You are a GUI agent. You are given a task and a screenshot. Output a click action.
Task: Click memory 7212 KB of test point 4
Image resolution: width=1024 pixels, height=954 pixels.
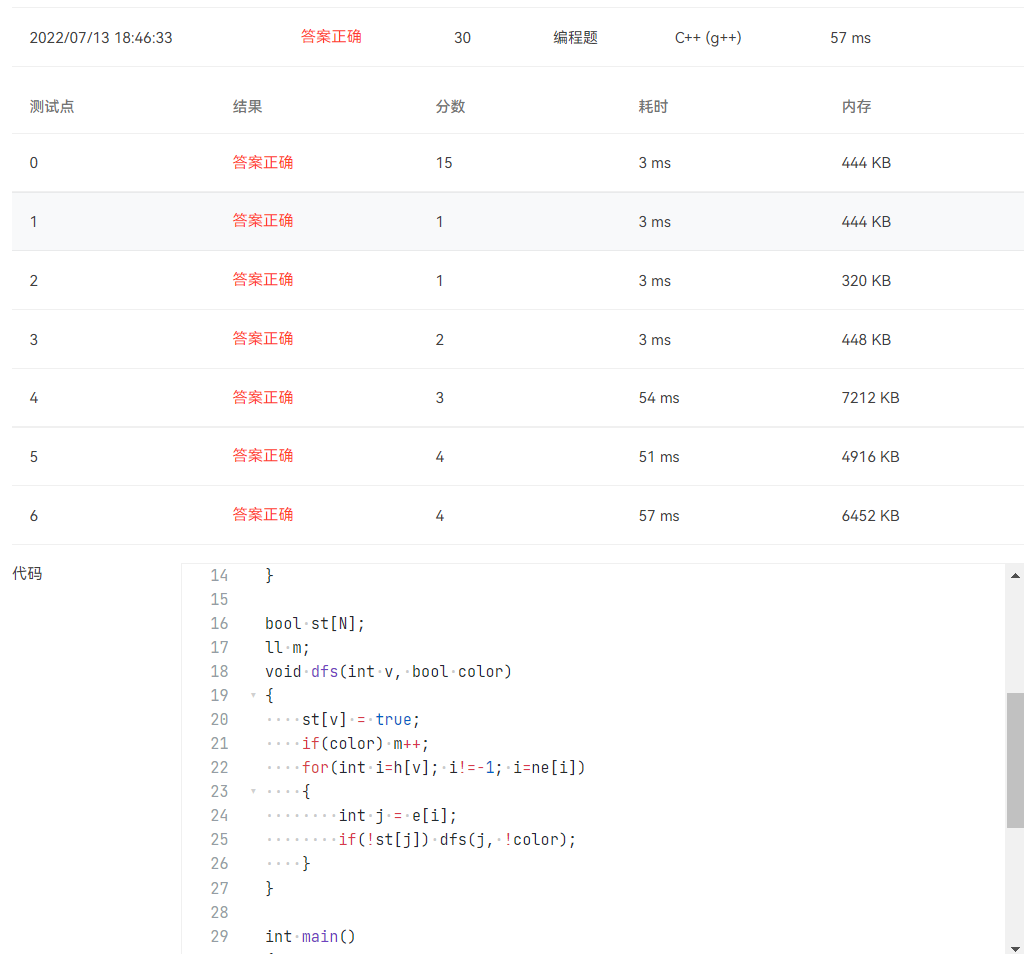coord(871,398)
